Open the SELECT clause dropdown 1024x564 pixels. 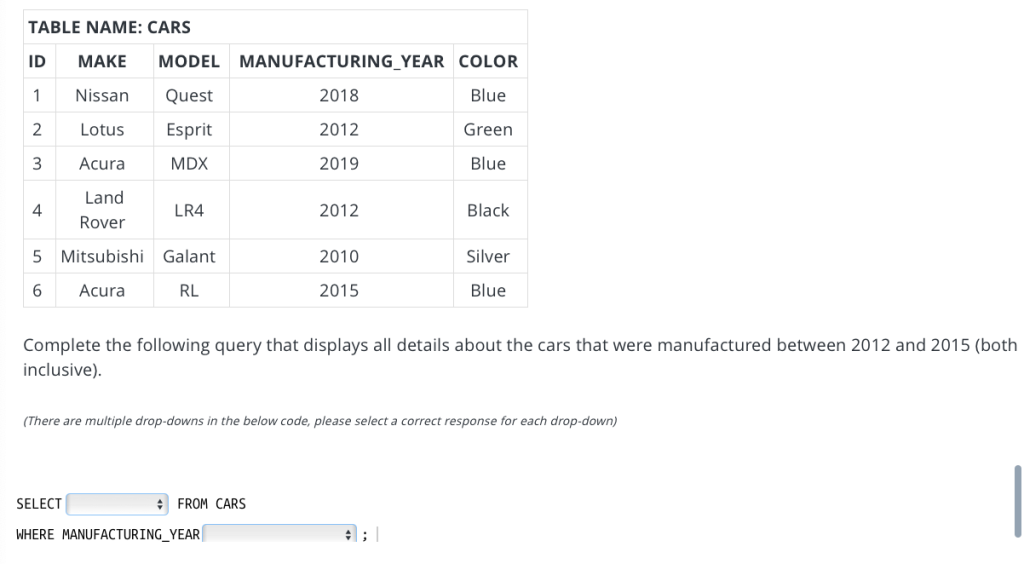click(x=118, y=504)
